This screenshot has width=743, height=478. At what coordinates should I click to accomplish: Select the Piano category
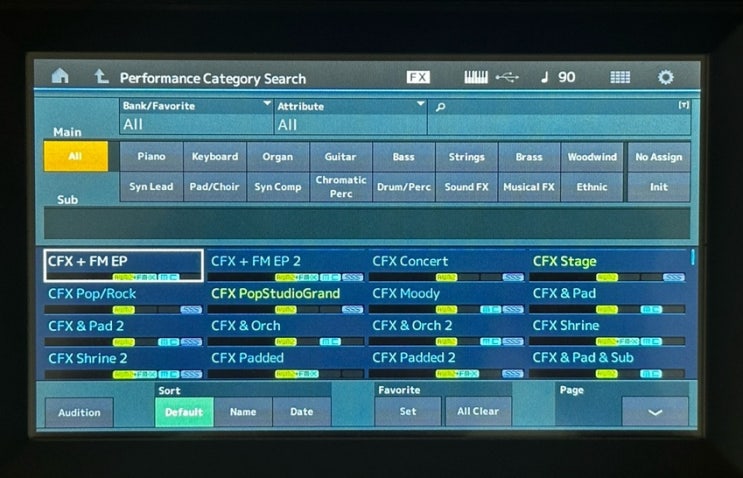[151, 157]
